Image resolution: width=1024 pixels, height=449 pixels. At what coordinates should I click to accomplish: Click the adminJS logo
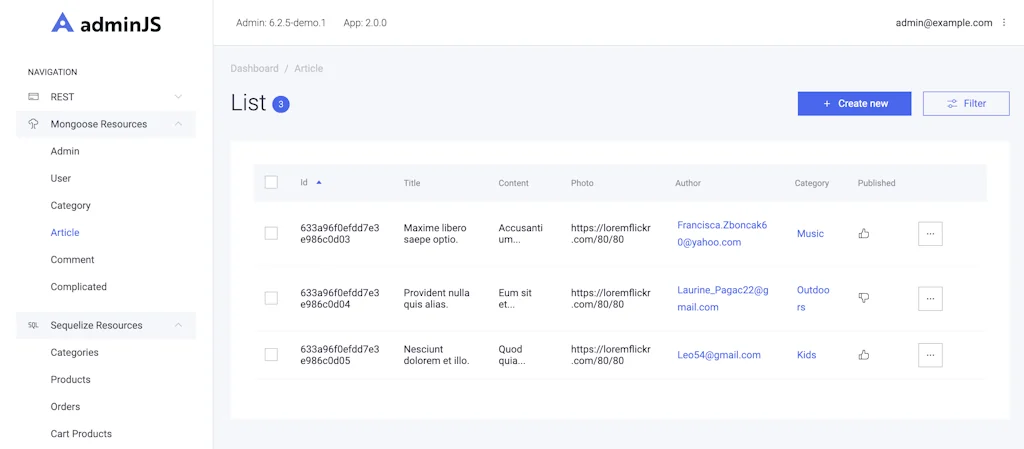point(106,23)
